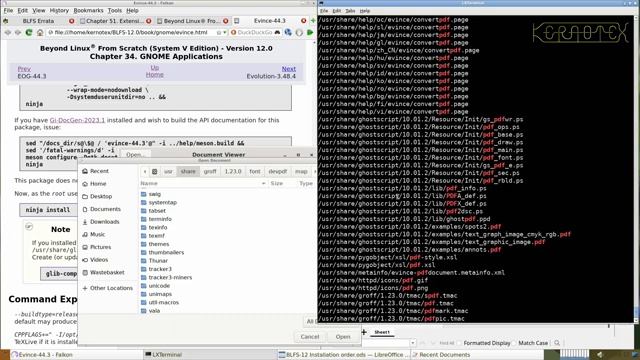Click the devpdf segment in path bar
The height and width of the screenshot is (360, 640).
(278, 171)
